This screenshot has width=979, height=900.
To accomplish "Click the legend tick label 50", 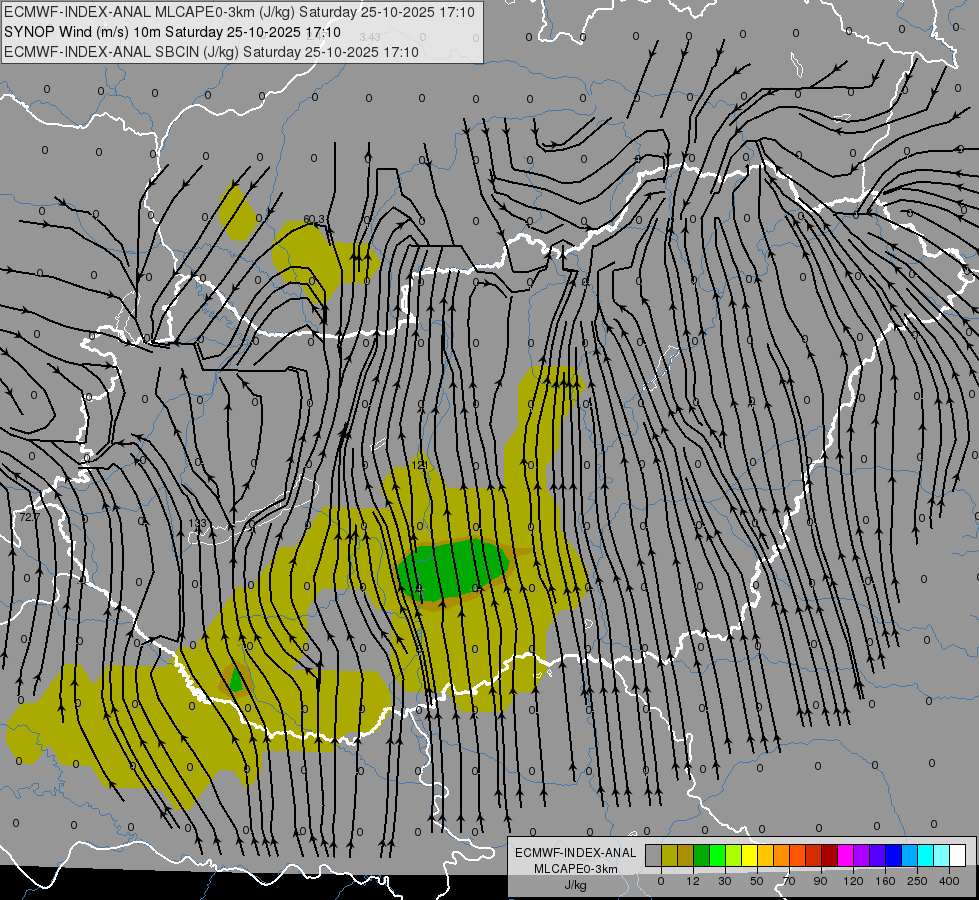I will point(756,881).
